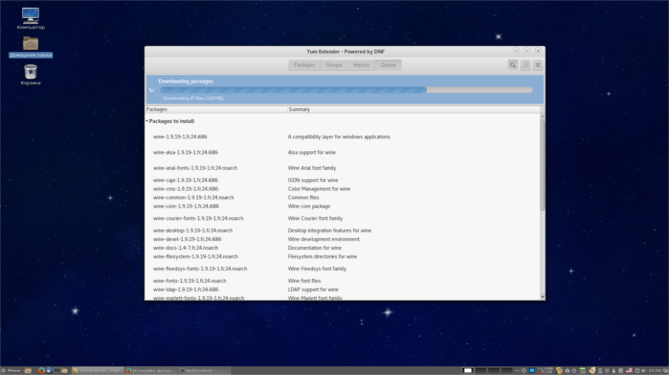The image size is (669, 375).
Task: Select row wine-courier-fonts-1.9.19-1.fc24.noarch
Action: (343, 218)
